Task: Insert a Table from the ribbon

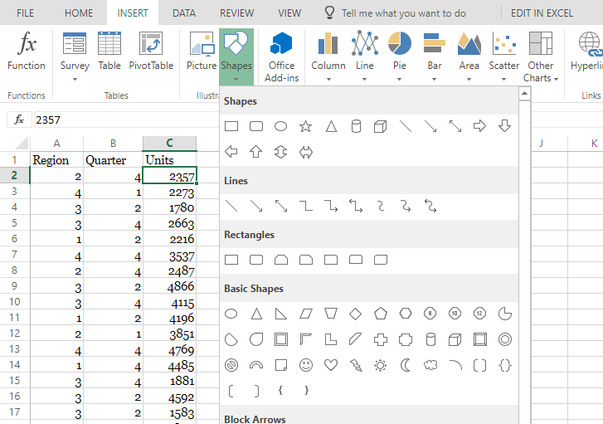Action: click(109, 52)
